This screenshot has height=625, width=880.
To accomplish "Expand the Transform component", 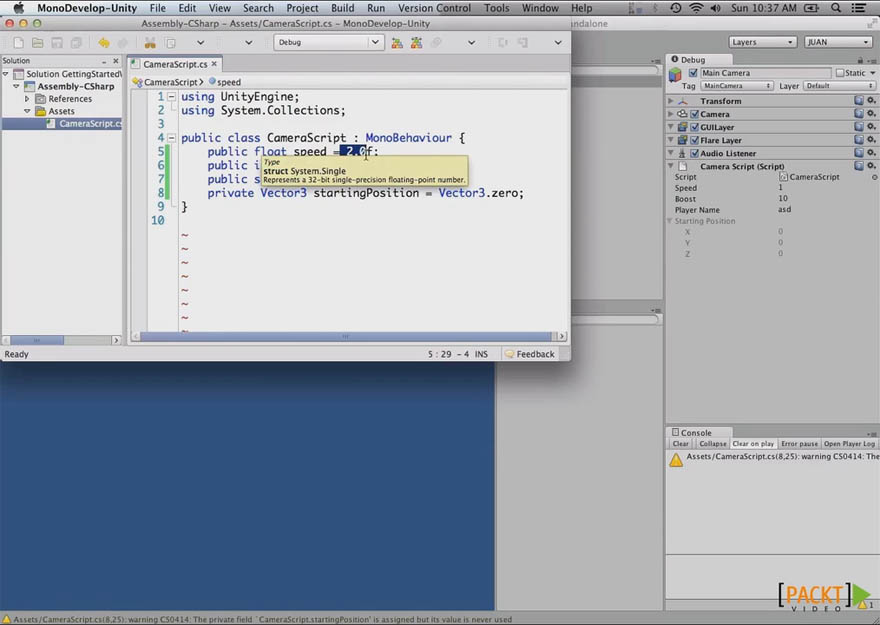I will [671, 101].
